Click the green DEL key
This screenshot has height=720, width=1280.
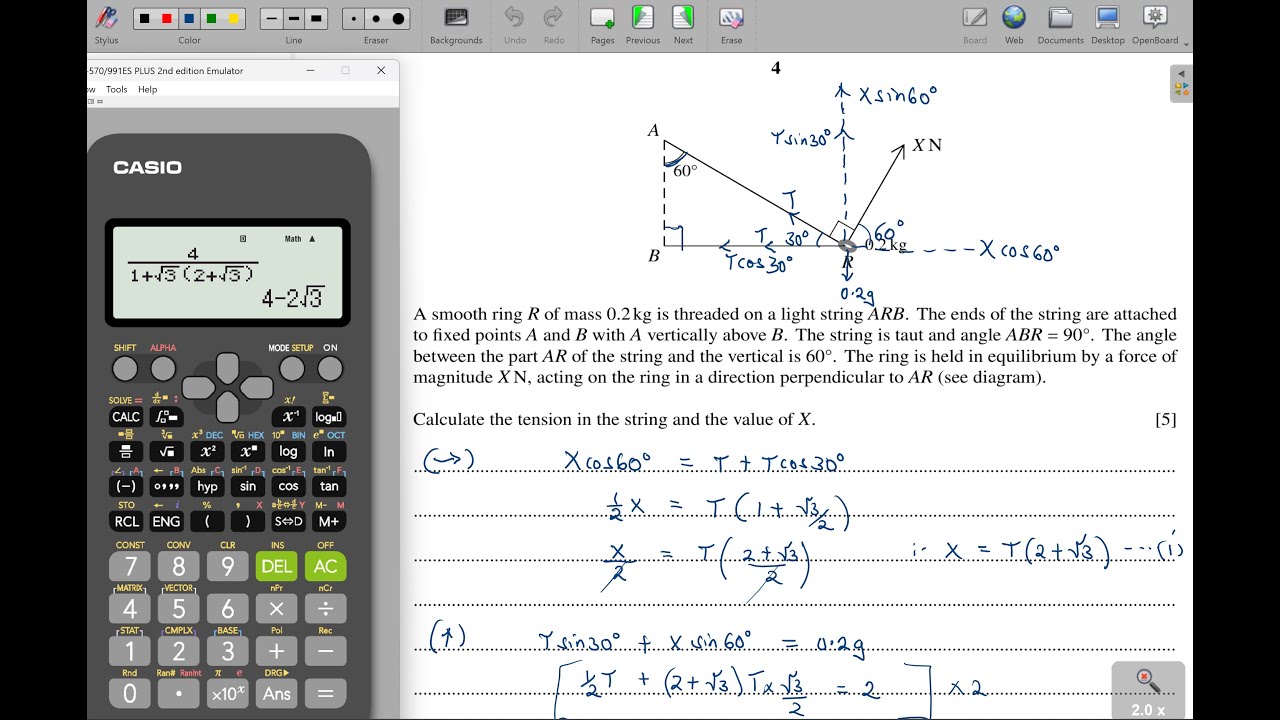(x=276, y=566)
